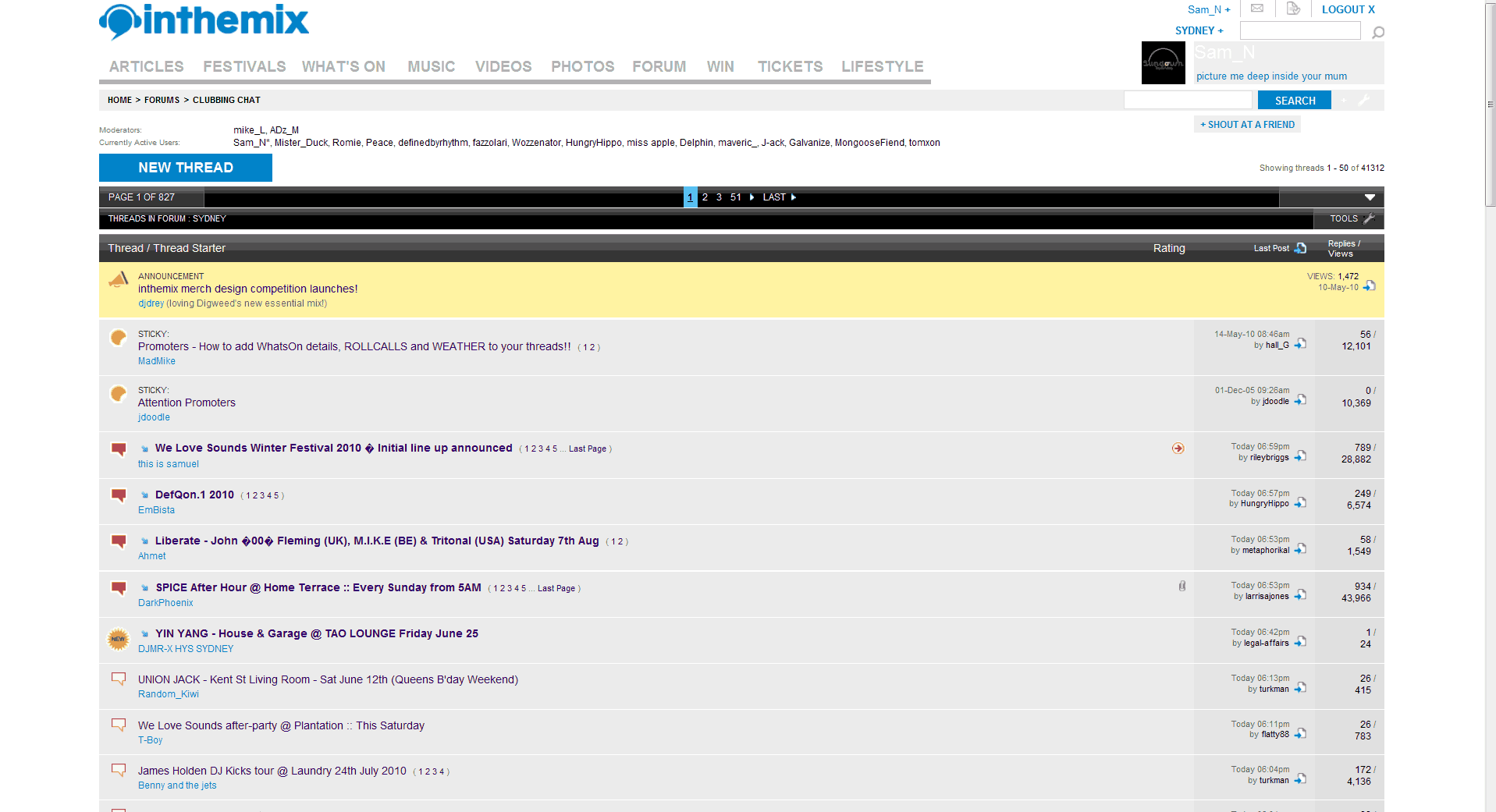Open the LIFESTYLE menu
This screenshot has height=812, width=1496.
coord(882,66)
